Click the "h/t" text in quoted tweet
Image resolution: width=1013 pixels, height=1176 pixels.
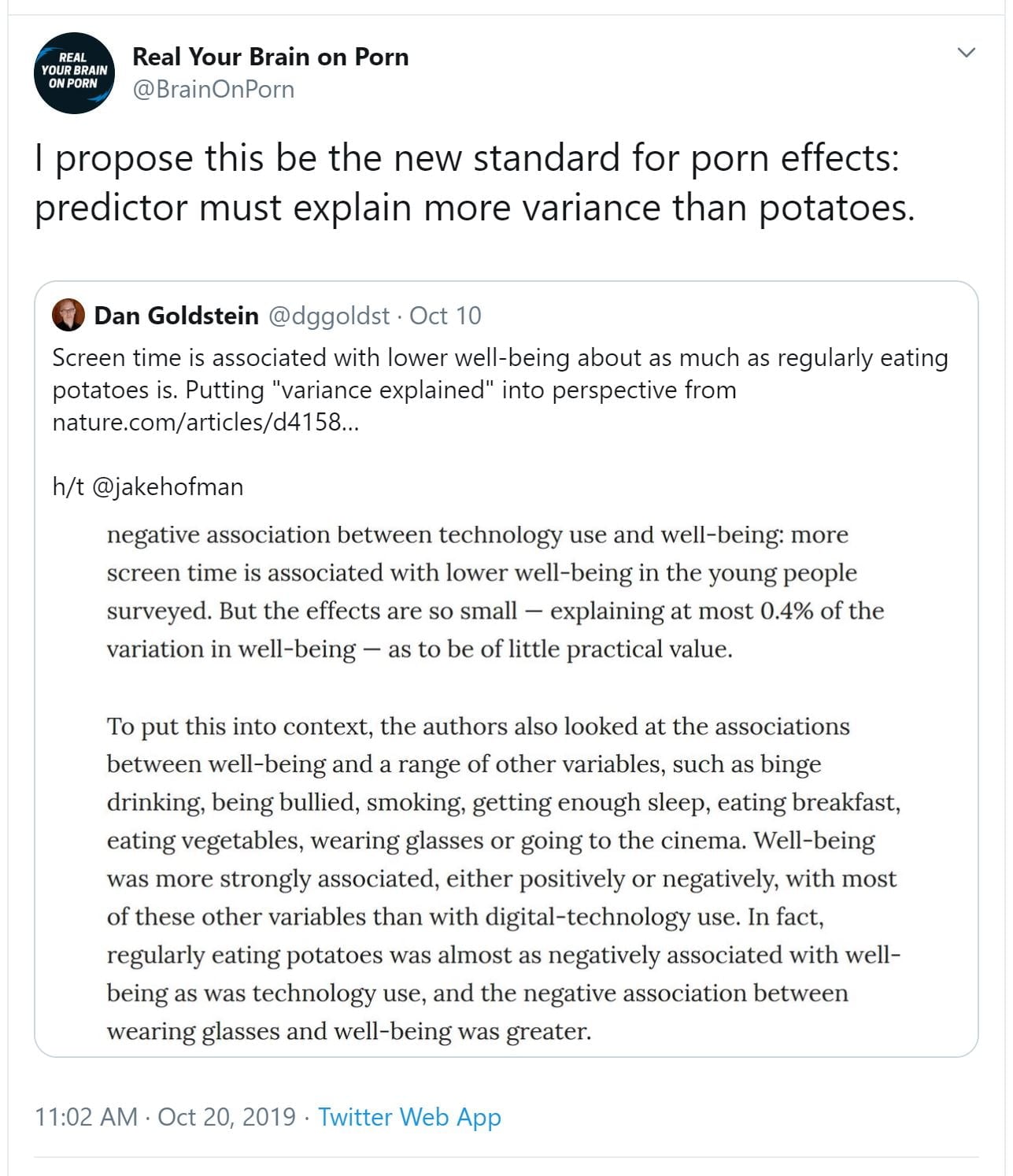coord(68,486)
